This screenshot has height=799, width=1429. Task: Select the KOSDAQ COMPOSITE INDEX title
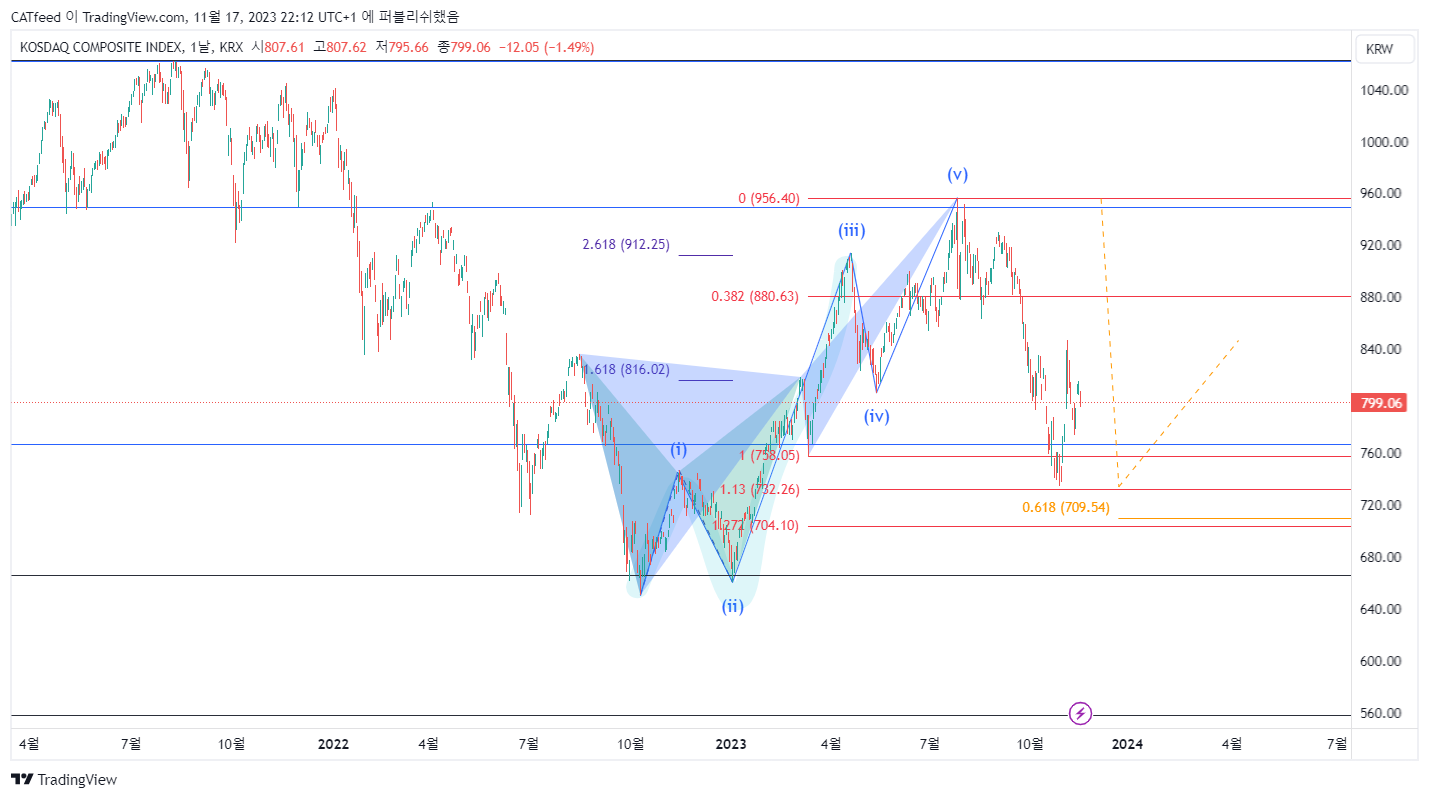tap(102, 47)
